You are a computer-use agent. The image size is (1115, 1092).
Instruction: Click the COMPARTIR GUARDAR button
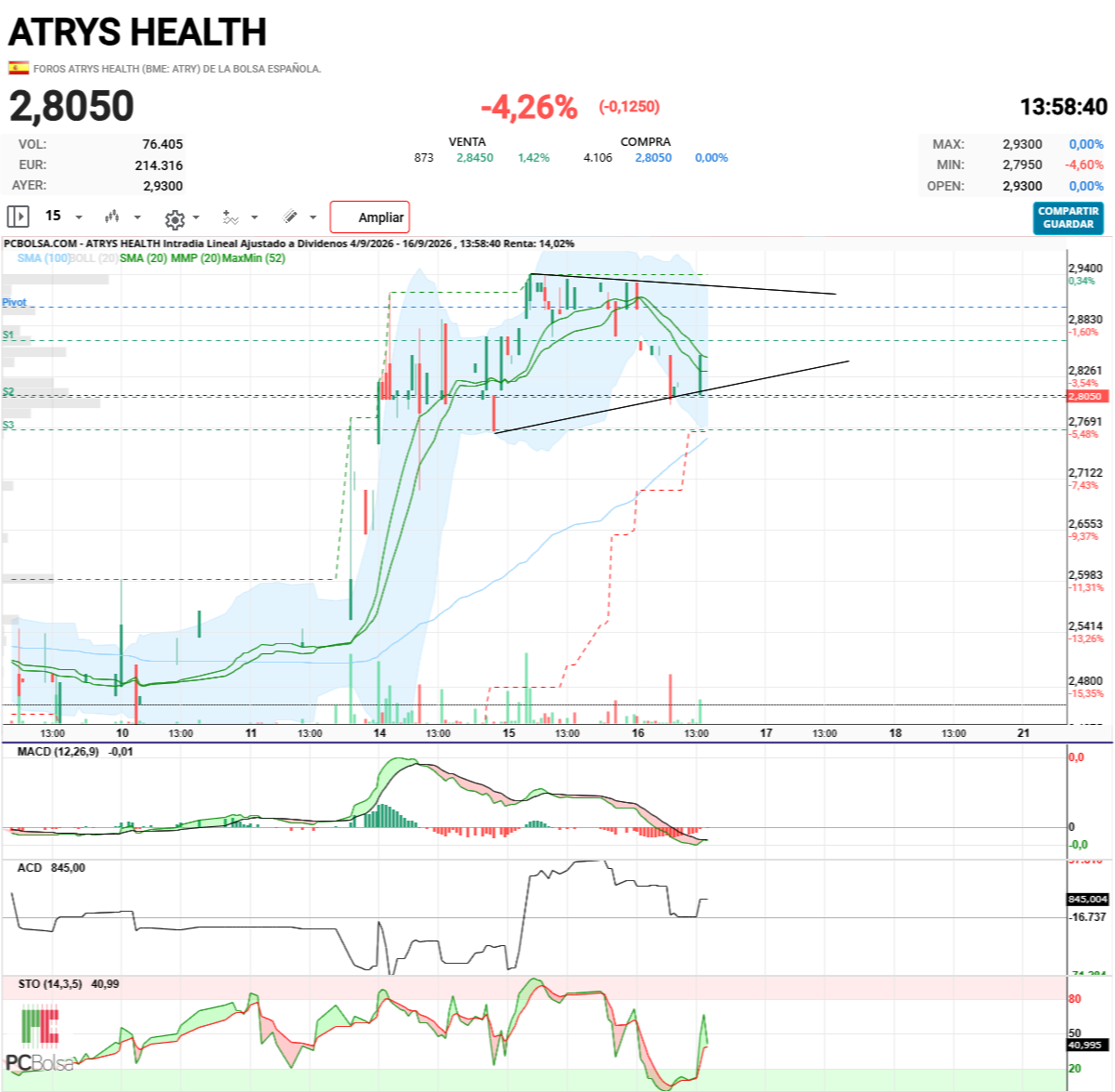[x=1069, y=217]
